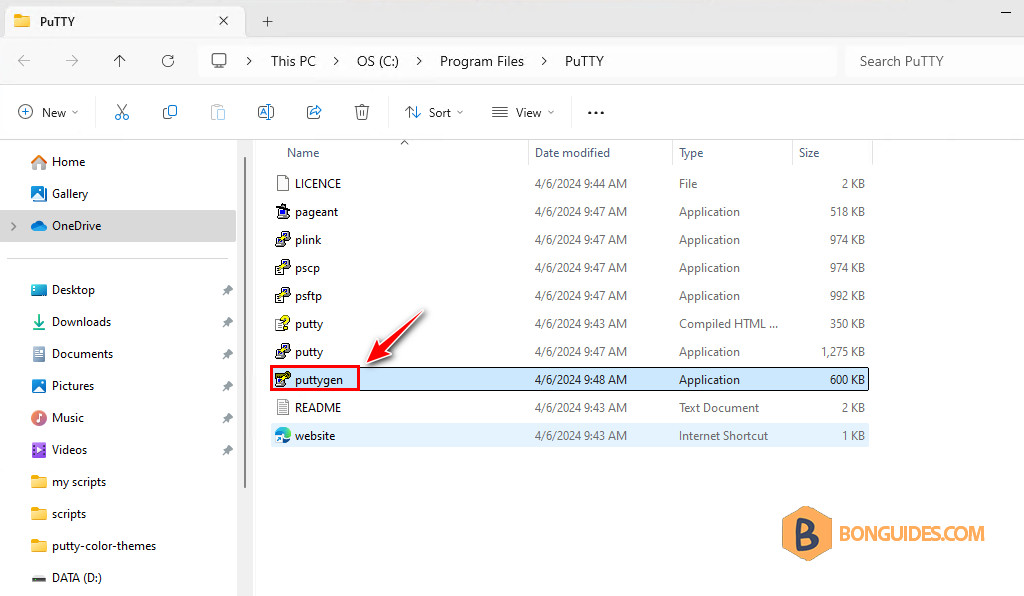Select the plink application icon
The image size is (1024, 596).
pyautogui.click(x=282, y=240)
